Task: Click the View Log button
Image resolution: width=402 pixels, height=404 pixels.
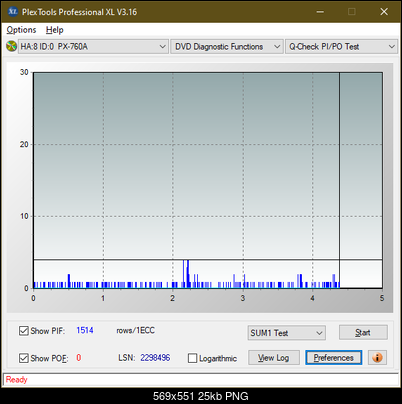Action: click(x=274, y=358)
